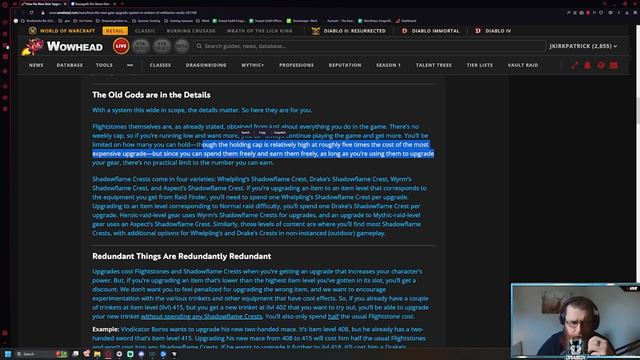Click the red expand arrows icon
Screen dimensions: 640x360
click(x=575, y=65)
